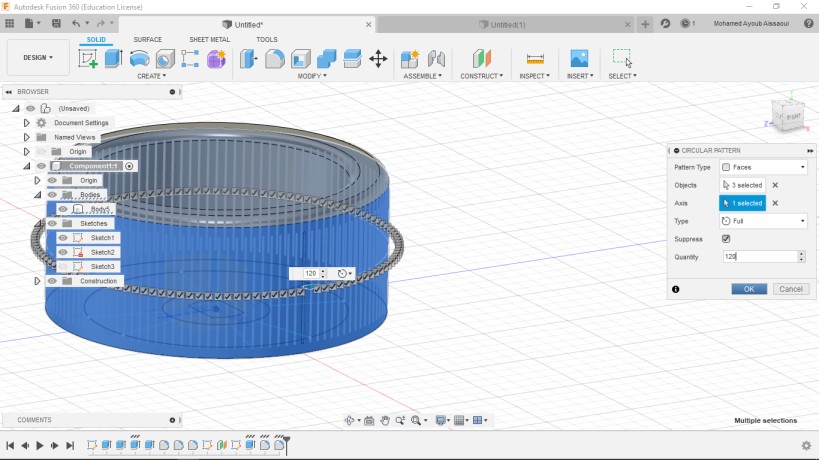Open the Insert image icon

(578, 59)
